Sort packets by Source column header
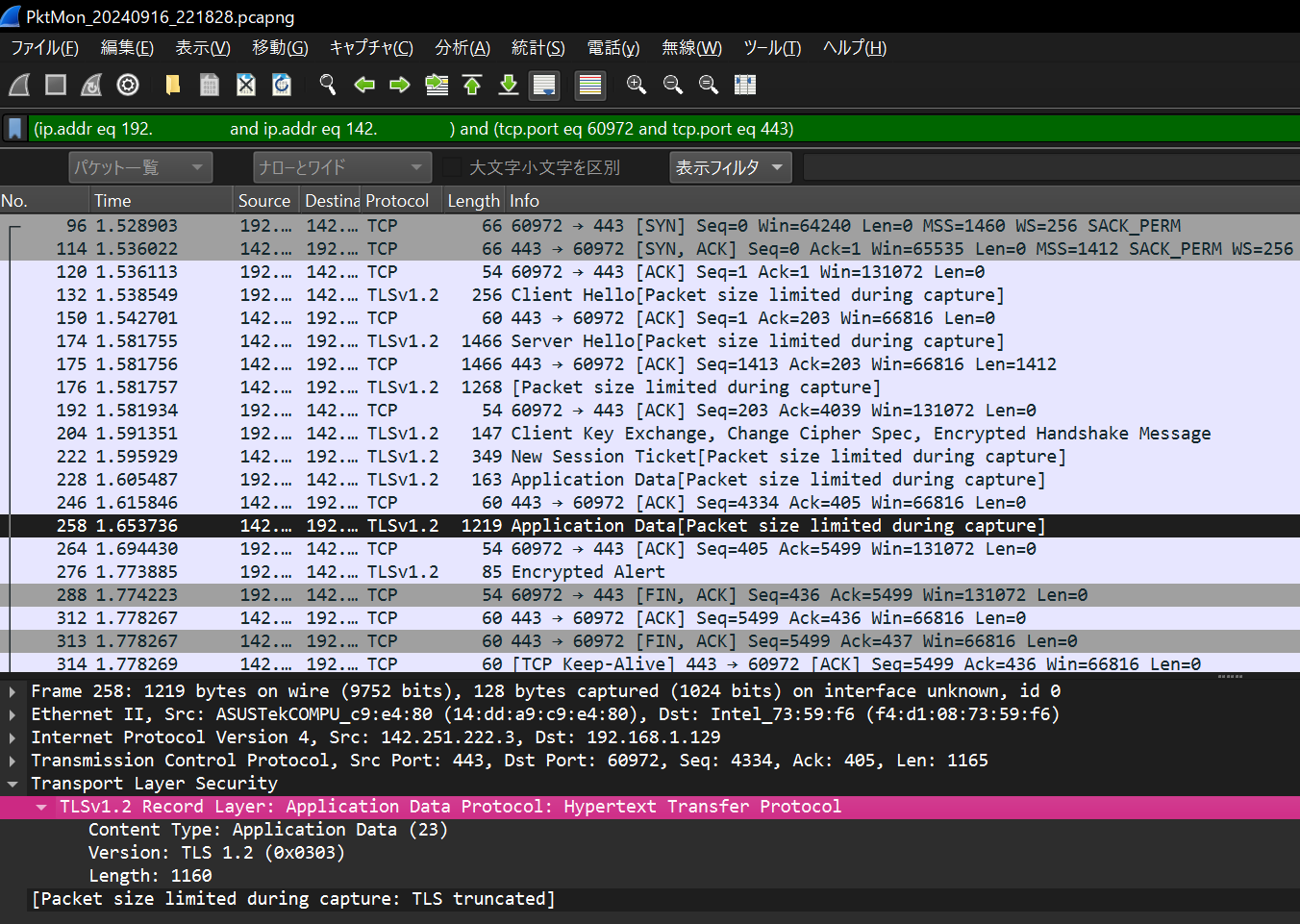The width and height of the screenshot is (1300, 924). [267, 201]
